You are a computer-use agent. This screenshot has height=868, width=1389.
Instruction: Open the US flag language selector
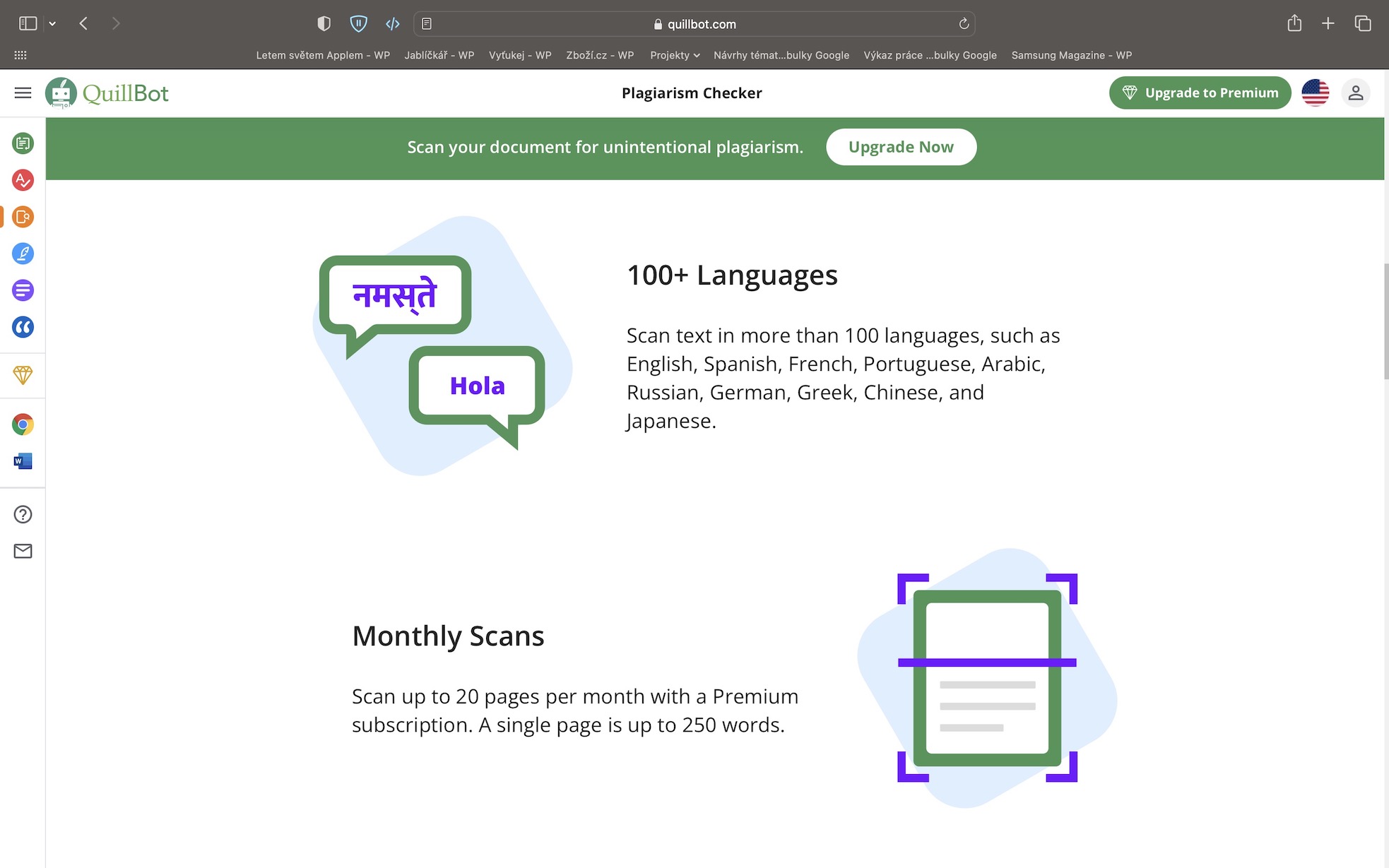pos(1315,93)
